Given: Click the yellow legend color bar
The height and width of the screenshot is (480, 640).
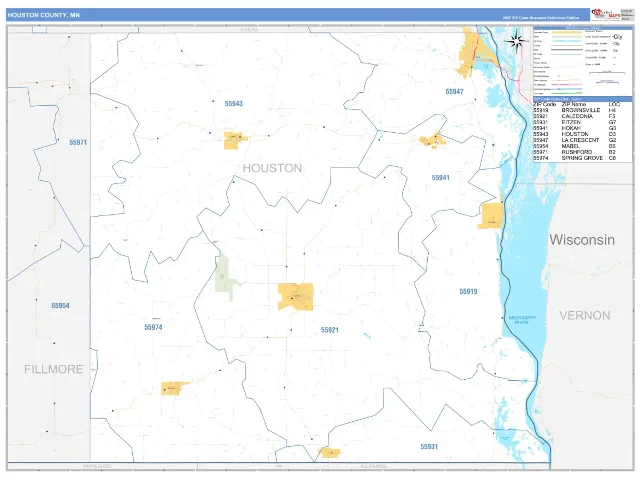Looking at the screenshot, I should tap(567, 32).
